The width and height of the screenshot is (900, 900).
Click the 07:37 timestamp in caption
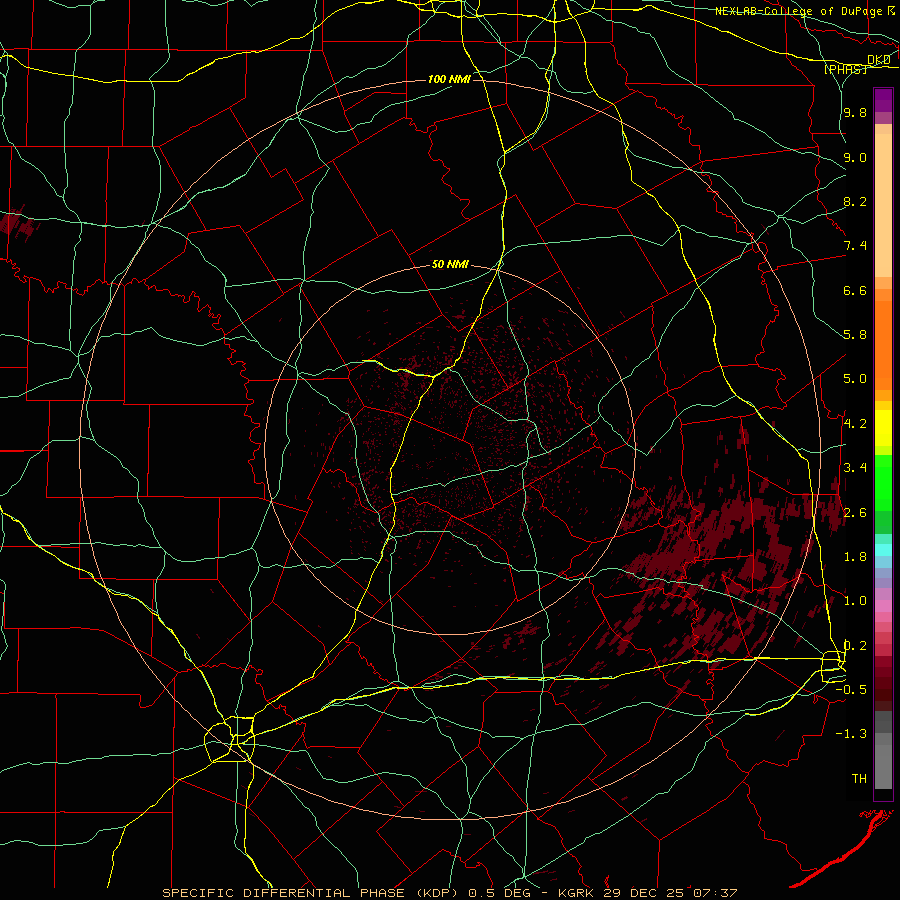(715, 893)
